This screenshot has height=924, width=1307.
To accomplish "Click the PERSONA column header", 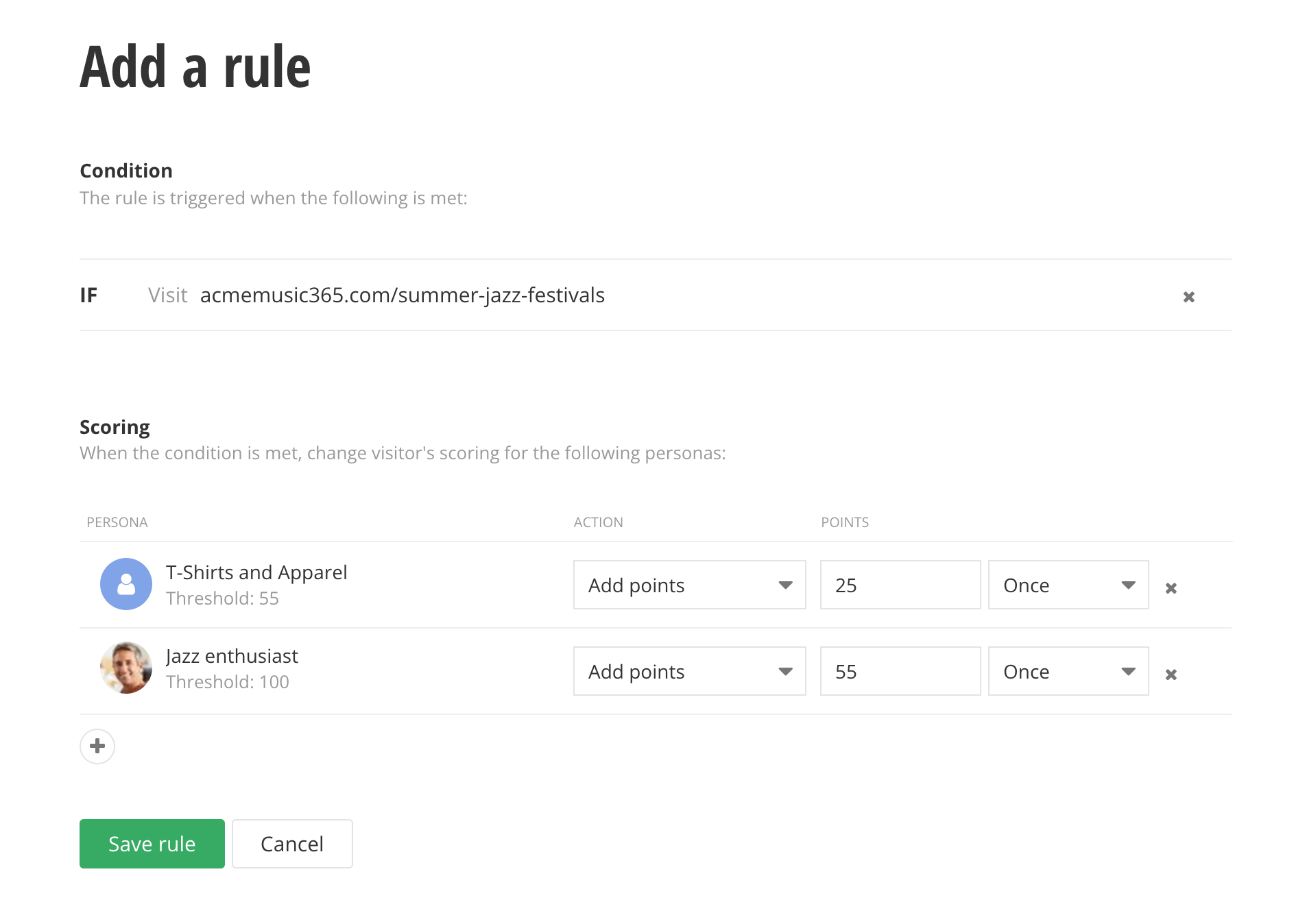I will coord(117,522).
